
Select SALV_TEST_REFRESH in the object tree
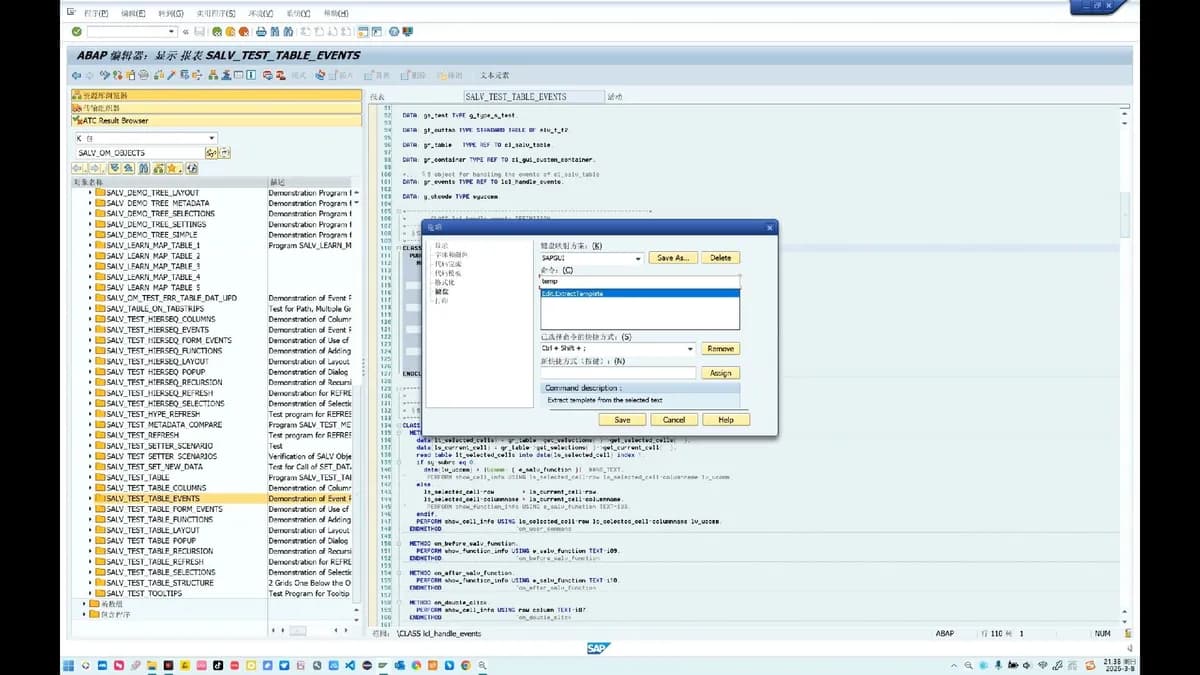click(142, 435)
